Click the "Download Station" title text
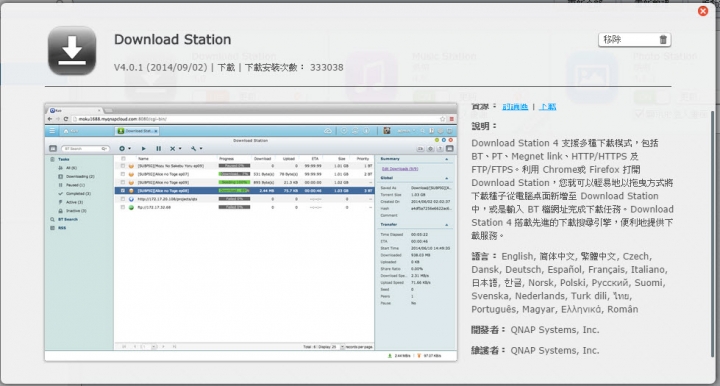Screen dimensions: 720x386 point(172,39)
